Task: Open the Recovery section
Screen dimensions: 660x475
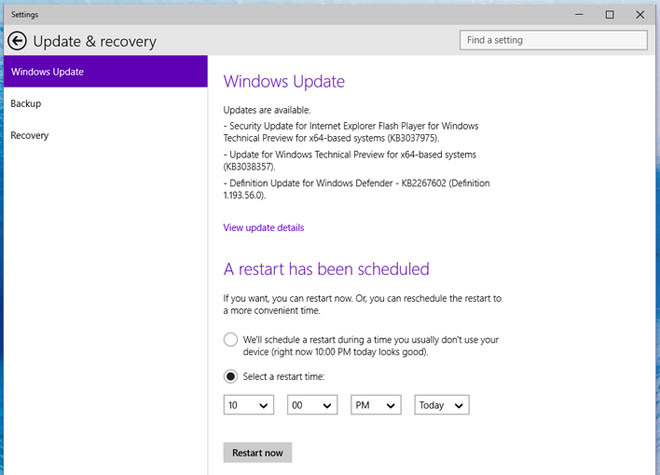Action: point(106,135)
